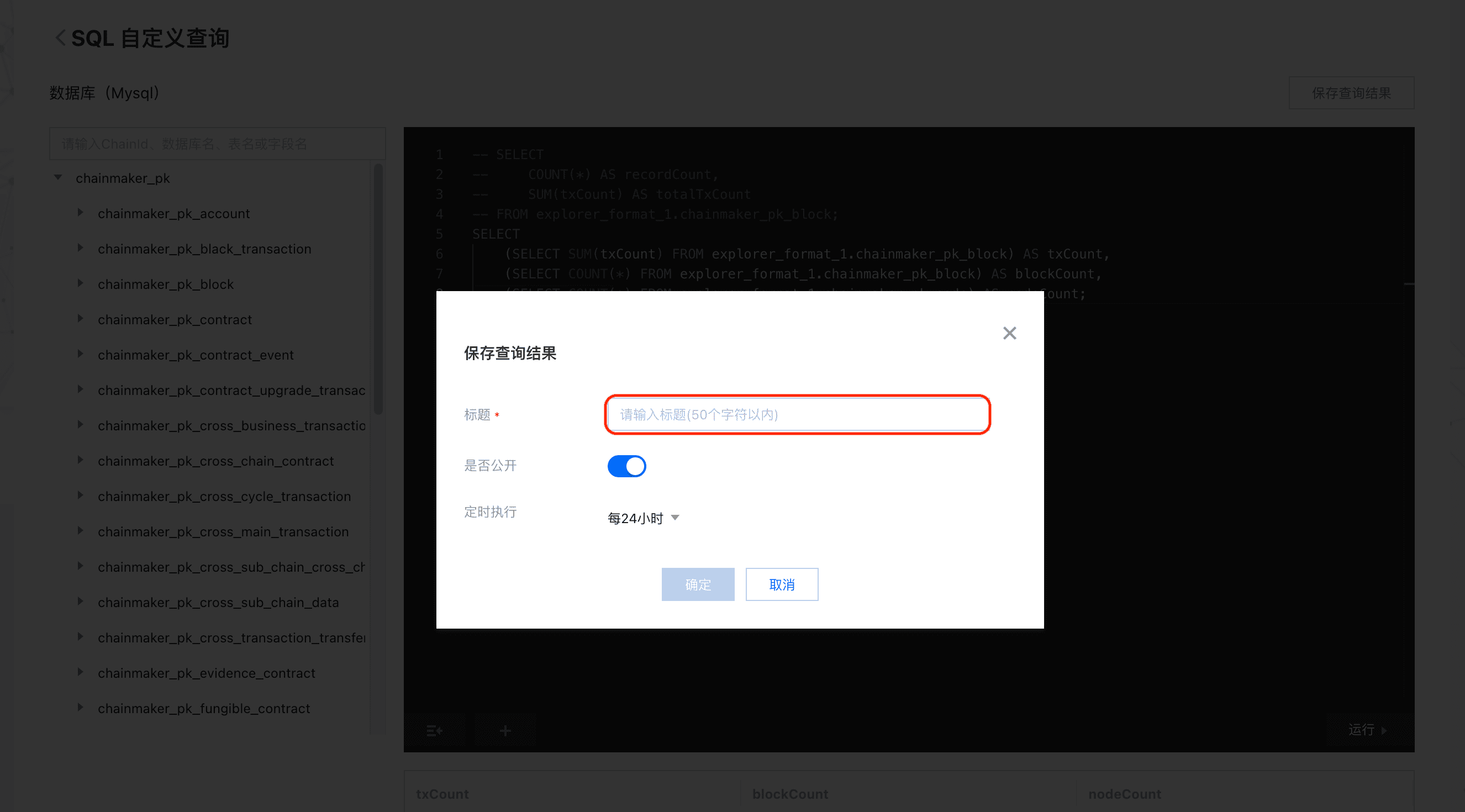This screenshot has width=1465, height=812.
Task: Click the 运行 play icon button
Action: [x=1368, y=730]
